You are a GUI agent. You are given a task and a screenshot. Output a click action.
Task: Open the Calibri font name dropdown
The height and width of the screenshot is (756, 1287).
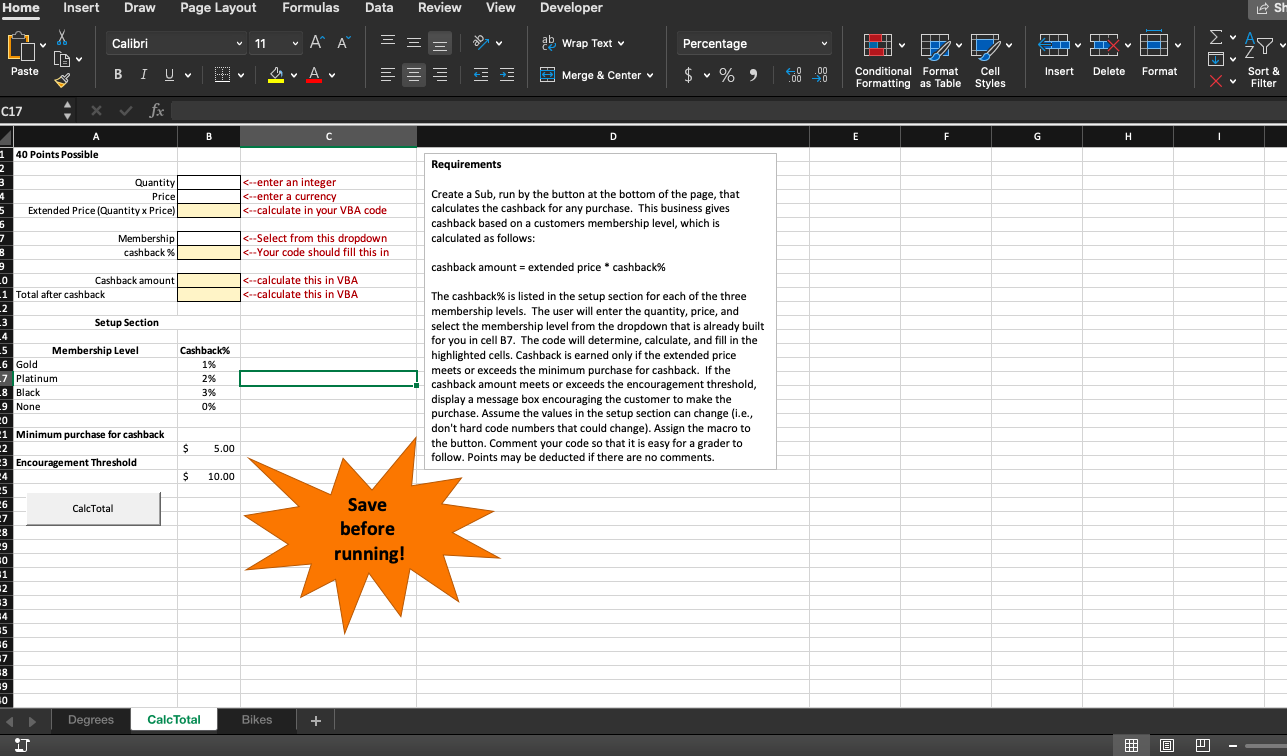pos(239,44)
